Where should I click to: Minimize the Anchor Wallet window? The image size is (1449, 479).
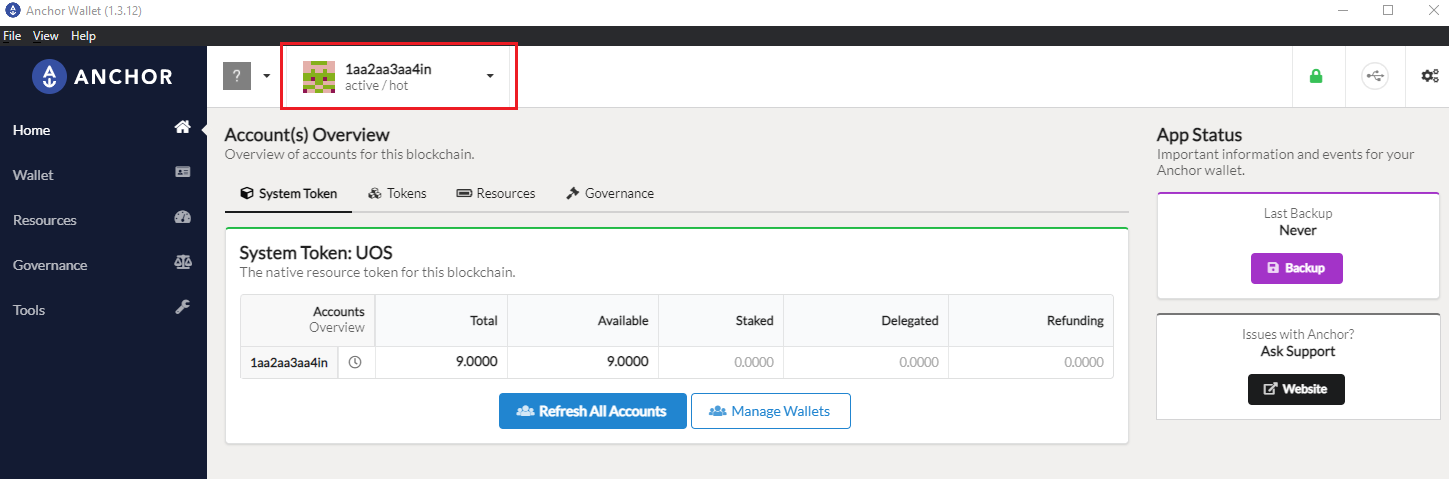pos(1342,10)
